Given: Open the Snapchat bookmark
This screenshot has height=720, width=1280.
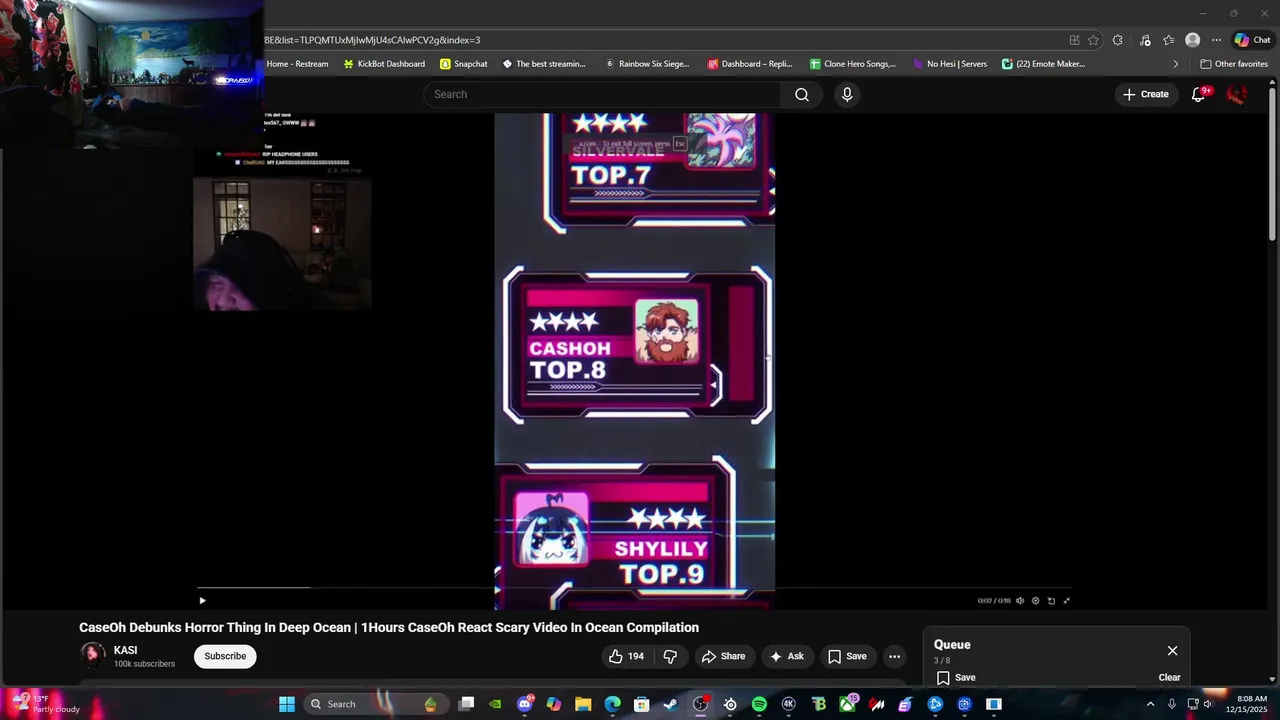Looking at the screenshot, I should [464, 64].
